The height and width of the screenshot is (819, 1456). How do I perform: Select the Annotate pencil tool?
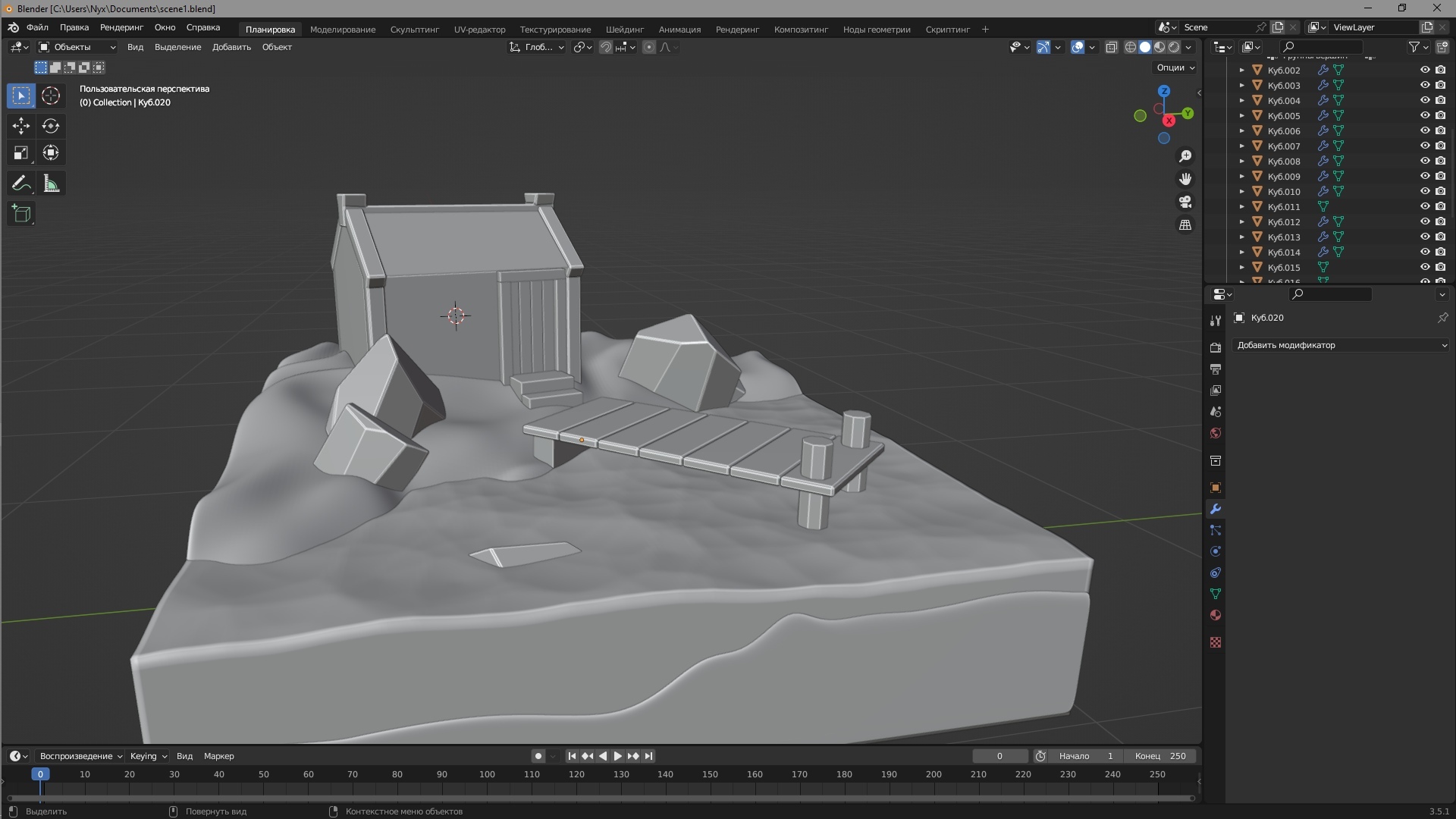tap(21, 184)
